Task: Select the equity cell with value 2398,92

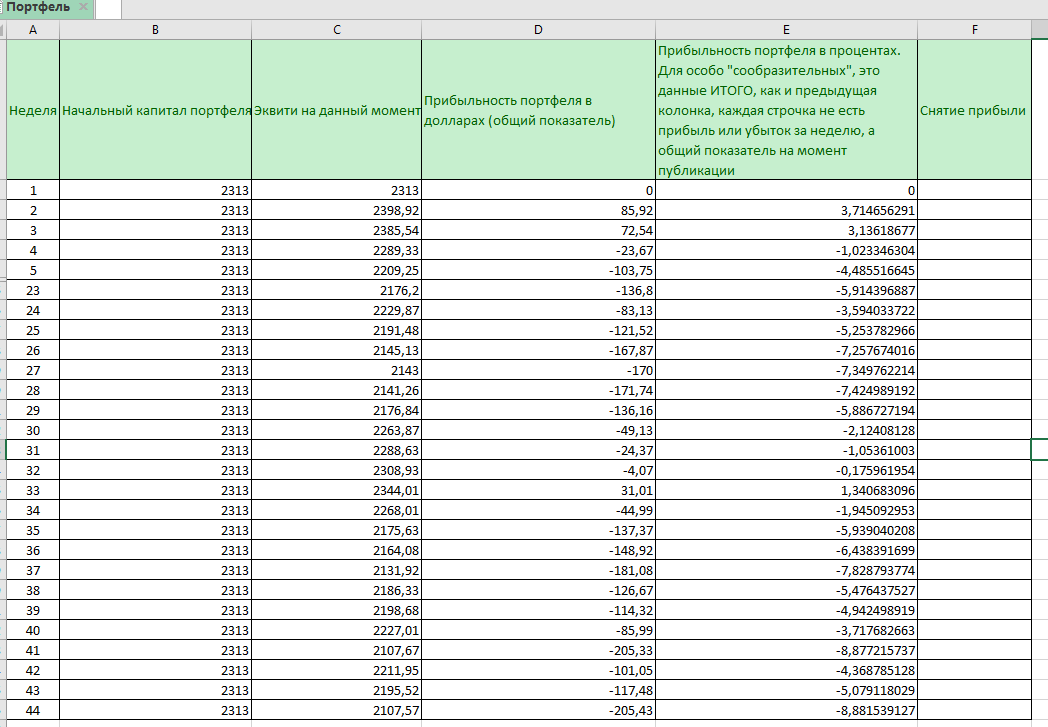Action: [337, 211]
